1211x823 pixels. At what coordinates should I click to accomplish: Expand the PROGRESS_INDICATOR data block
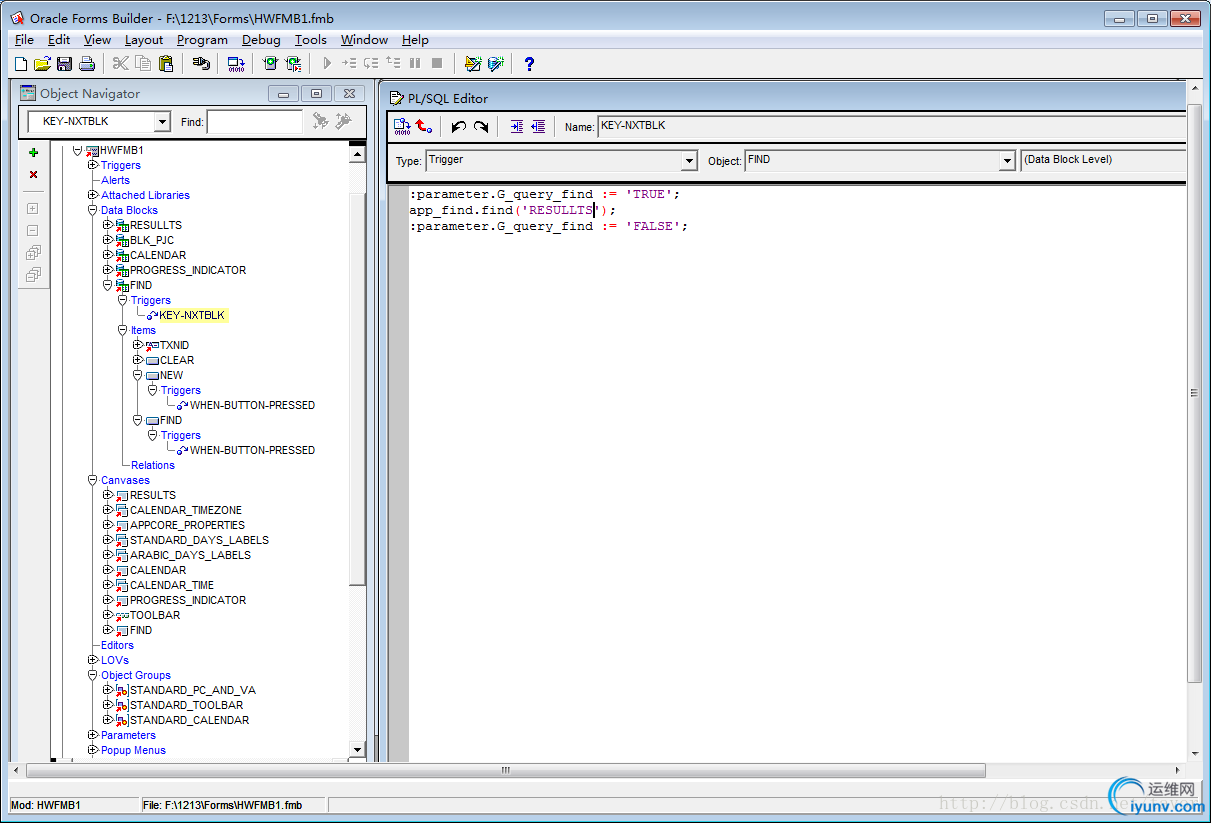(x=108, y=270)
